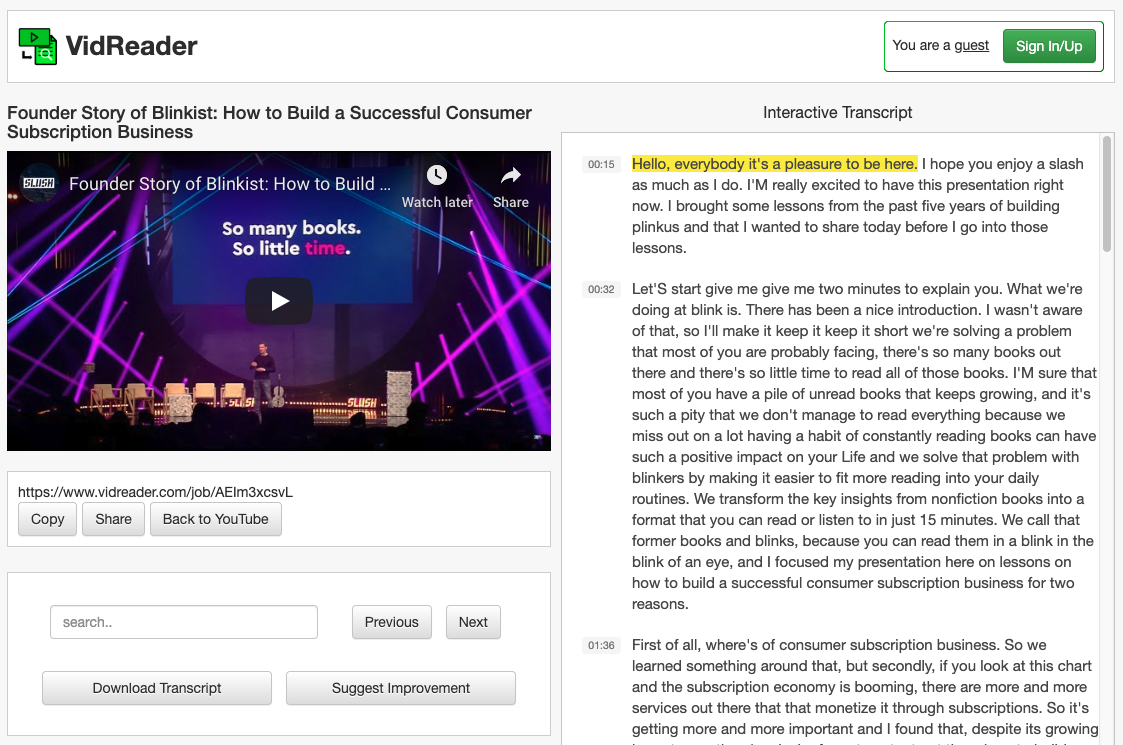Screen dimensions: 1123x745
Task: Jump to timestamp 01:36
Action: 601,645
